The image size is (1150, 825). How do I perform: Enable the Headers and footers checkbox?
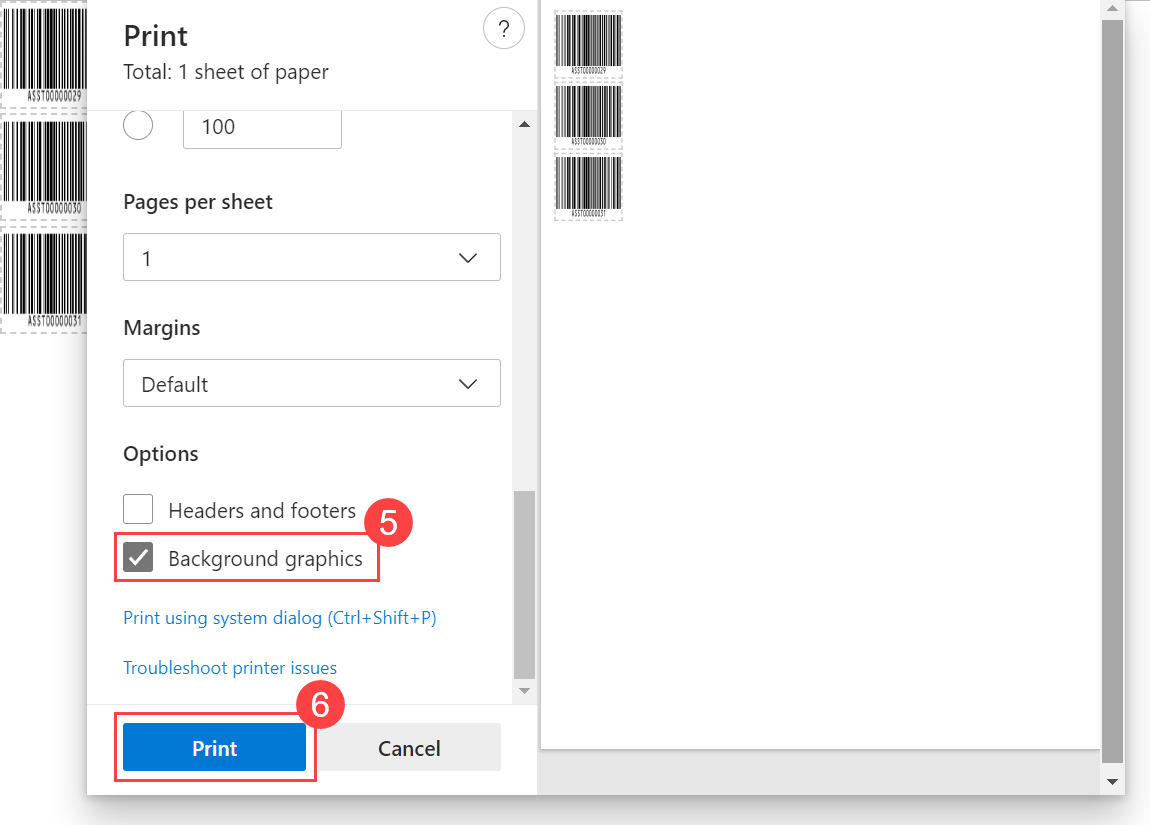[x=138, y=510]
